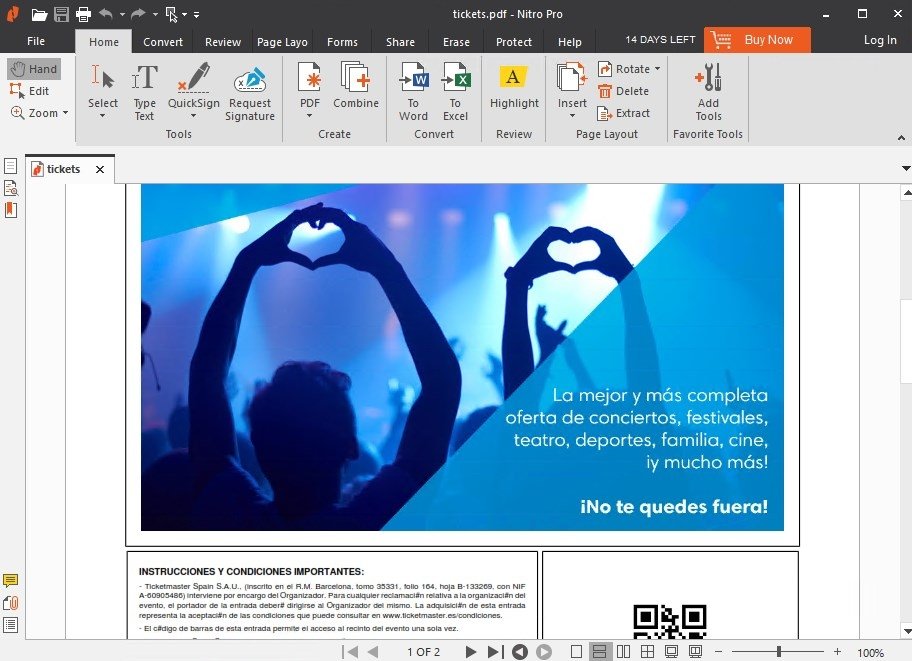Image resolution: width=912 pixels, height=661 pixels.
Task: Select the QuickSign tool
Action: point(193,91)
